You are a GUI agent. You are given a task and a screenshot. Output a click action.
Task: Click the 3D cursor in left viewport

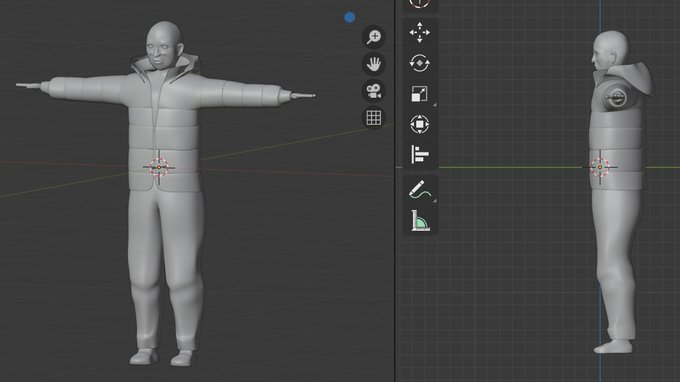point(159,167)
